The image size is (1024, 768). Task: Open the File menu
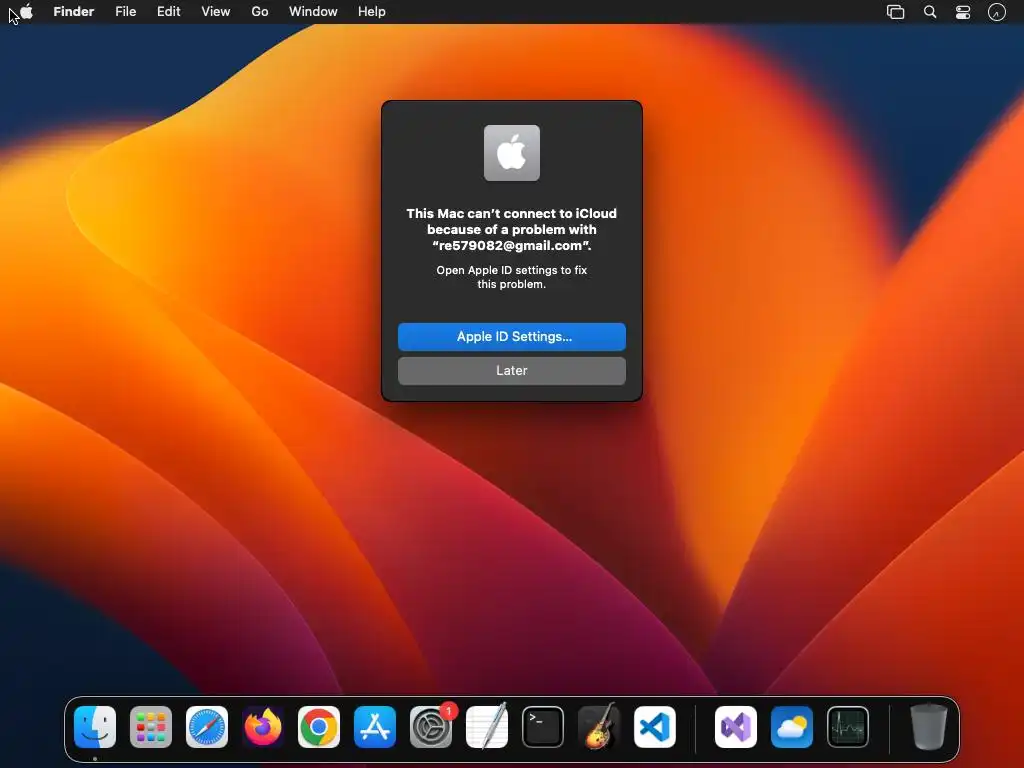click(125, 12)
